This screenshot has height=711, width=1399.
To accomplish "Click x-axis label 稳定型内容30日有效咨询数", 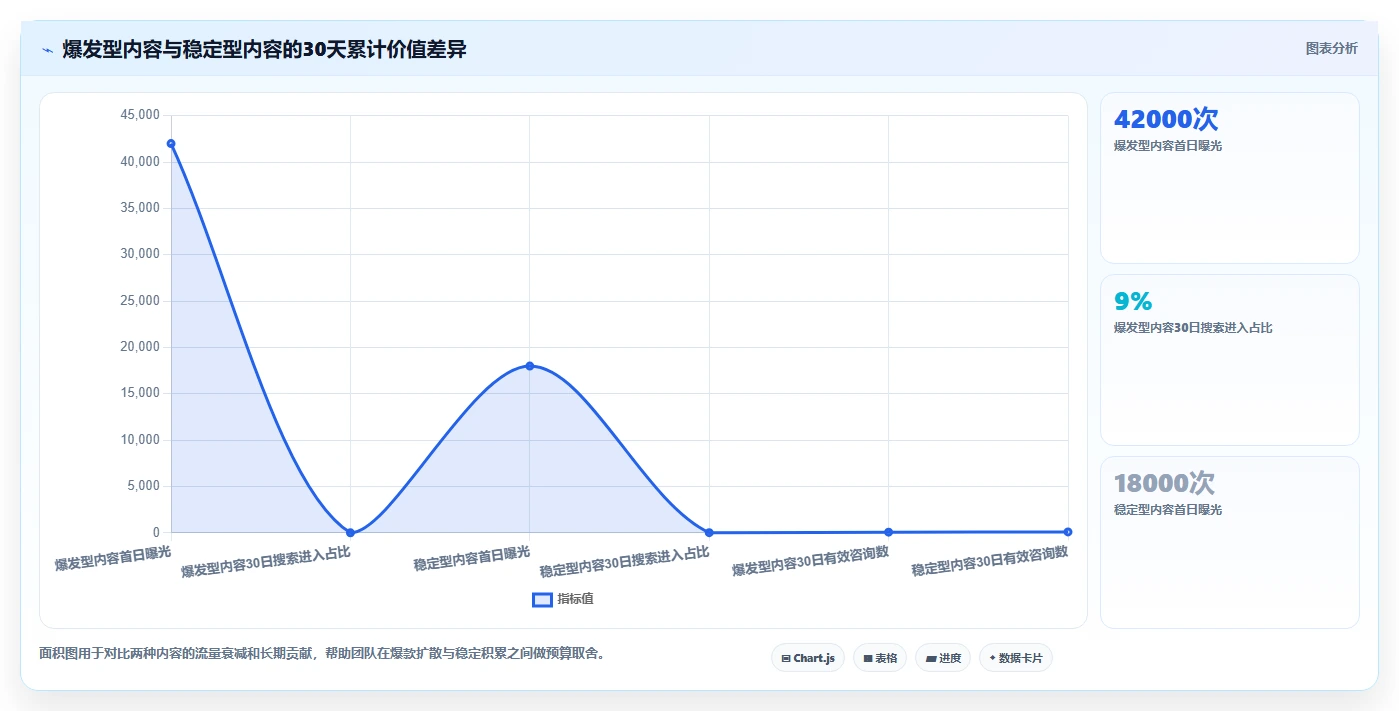I will pyautogui.click(x=990, y=561).
